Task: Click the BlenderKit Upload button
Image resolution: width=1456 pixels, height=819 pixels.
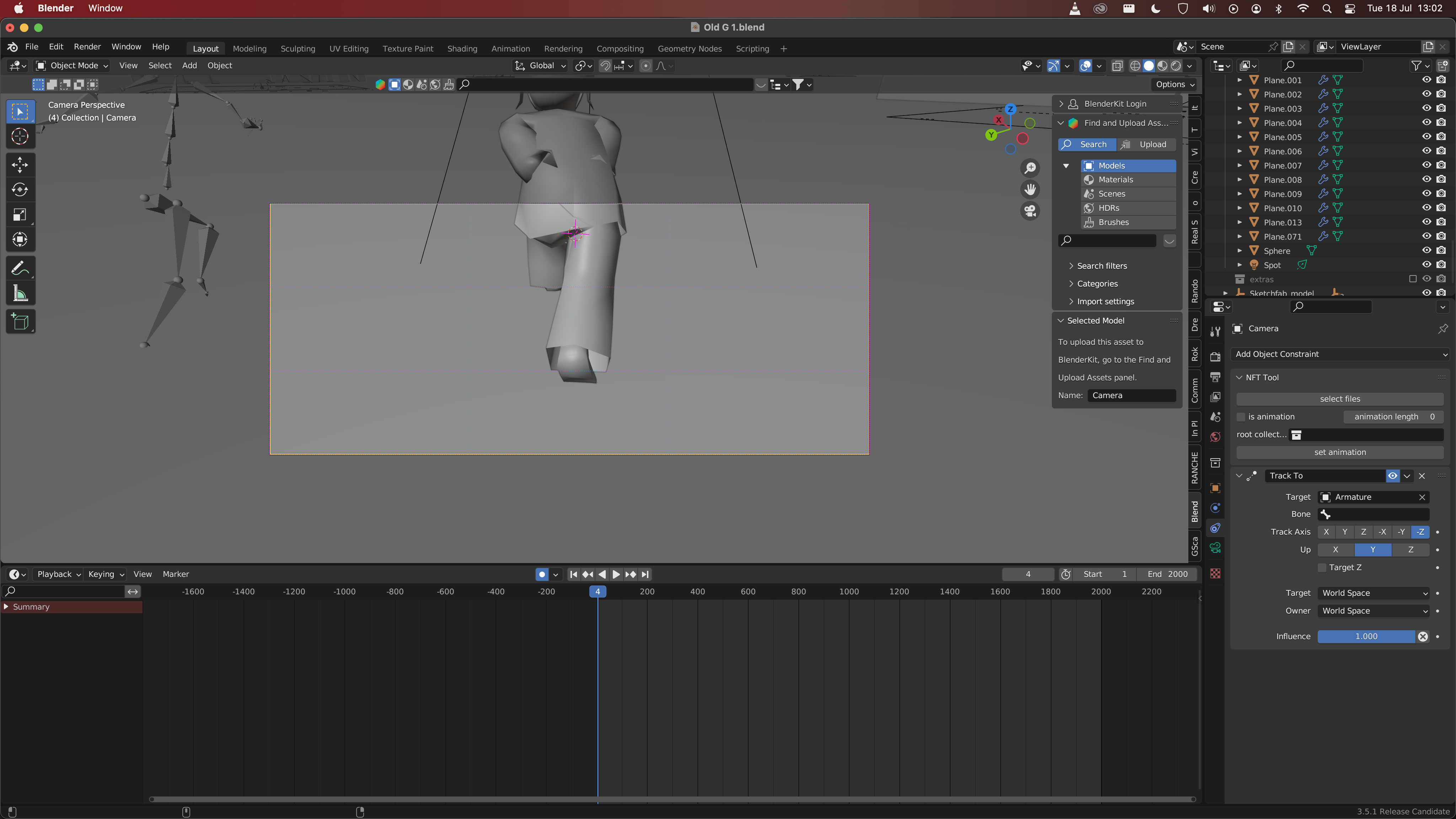Action: click(1146, 144)
